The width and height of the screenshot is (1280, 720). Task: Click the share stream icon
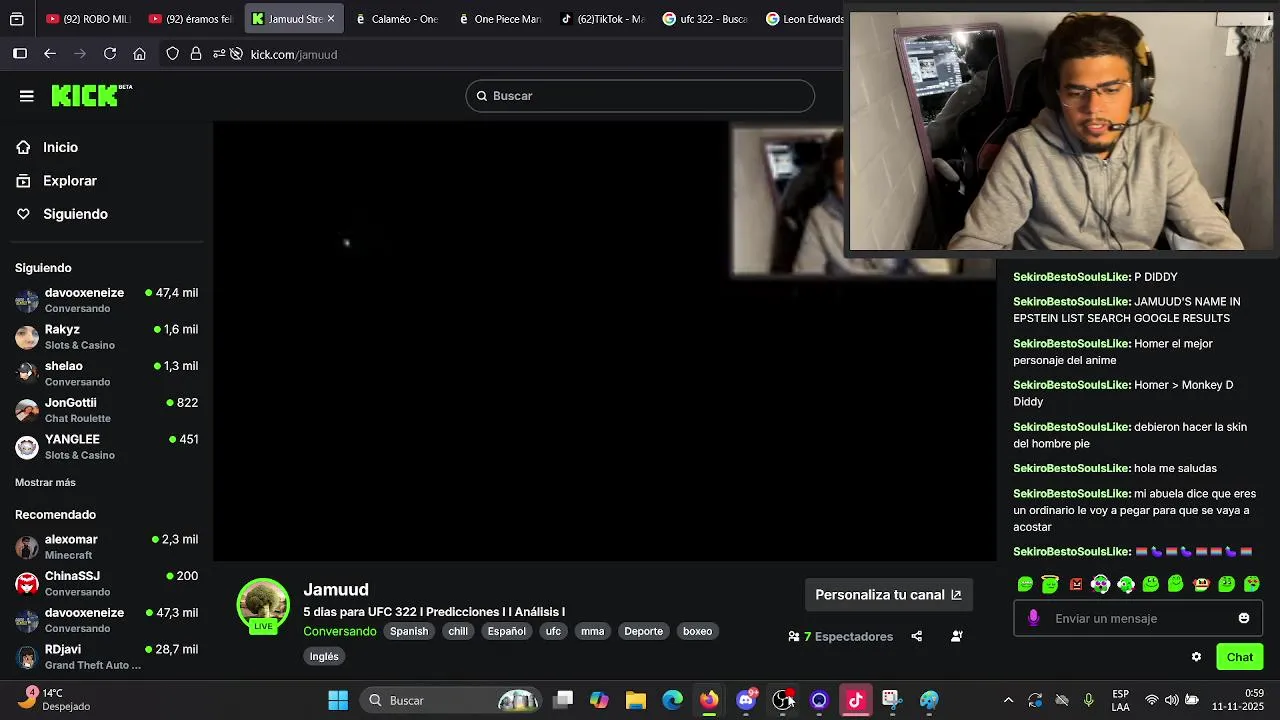point(916,636)
